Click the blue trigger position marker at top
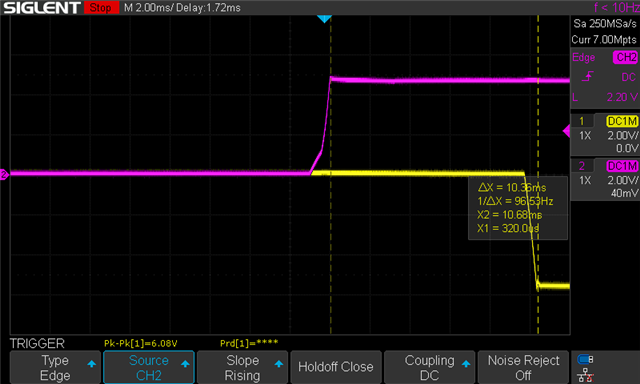The width and height of the screenshot is (640, 384). [x=324, y=19]
